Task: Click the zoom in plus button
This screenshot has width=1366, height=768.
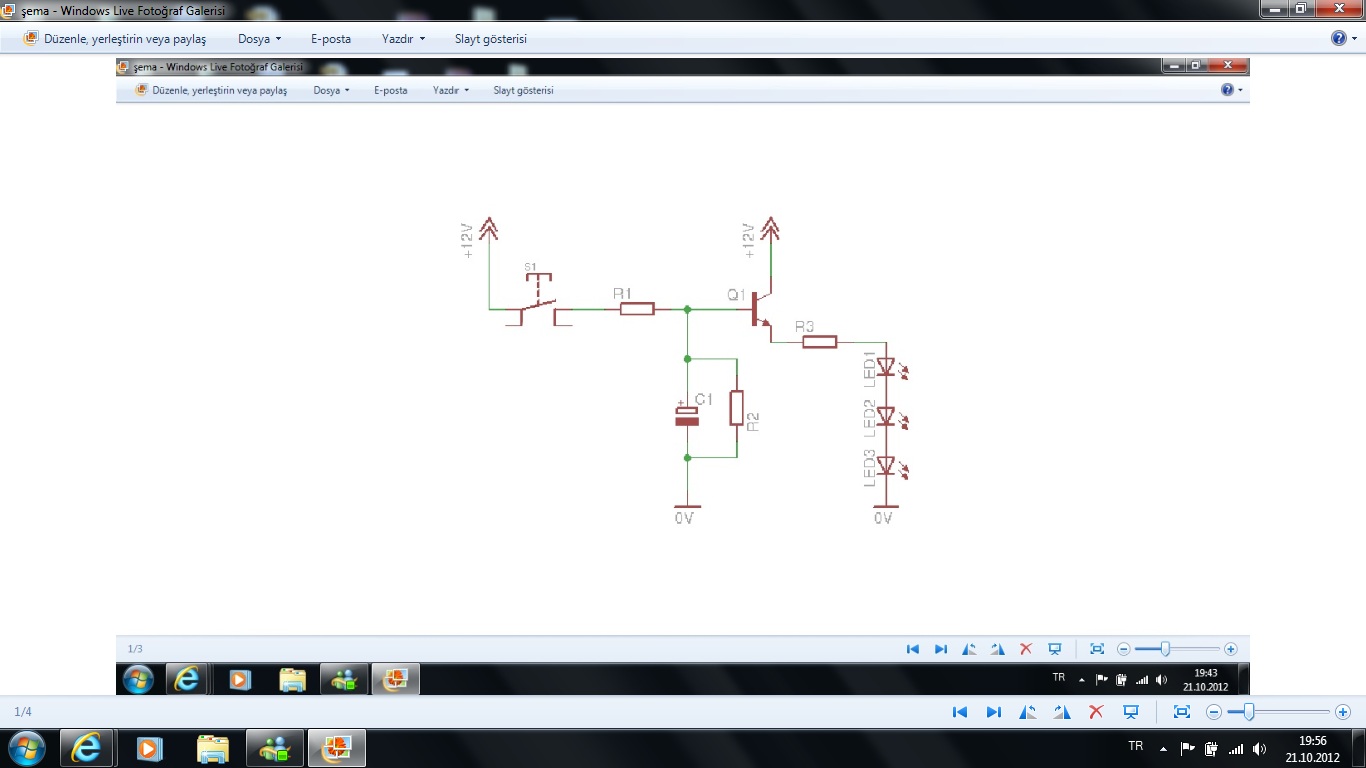Action: pos(1343,712)
